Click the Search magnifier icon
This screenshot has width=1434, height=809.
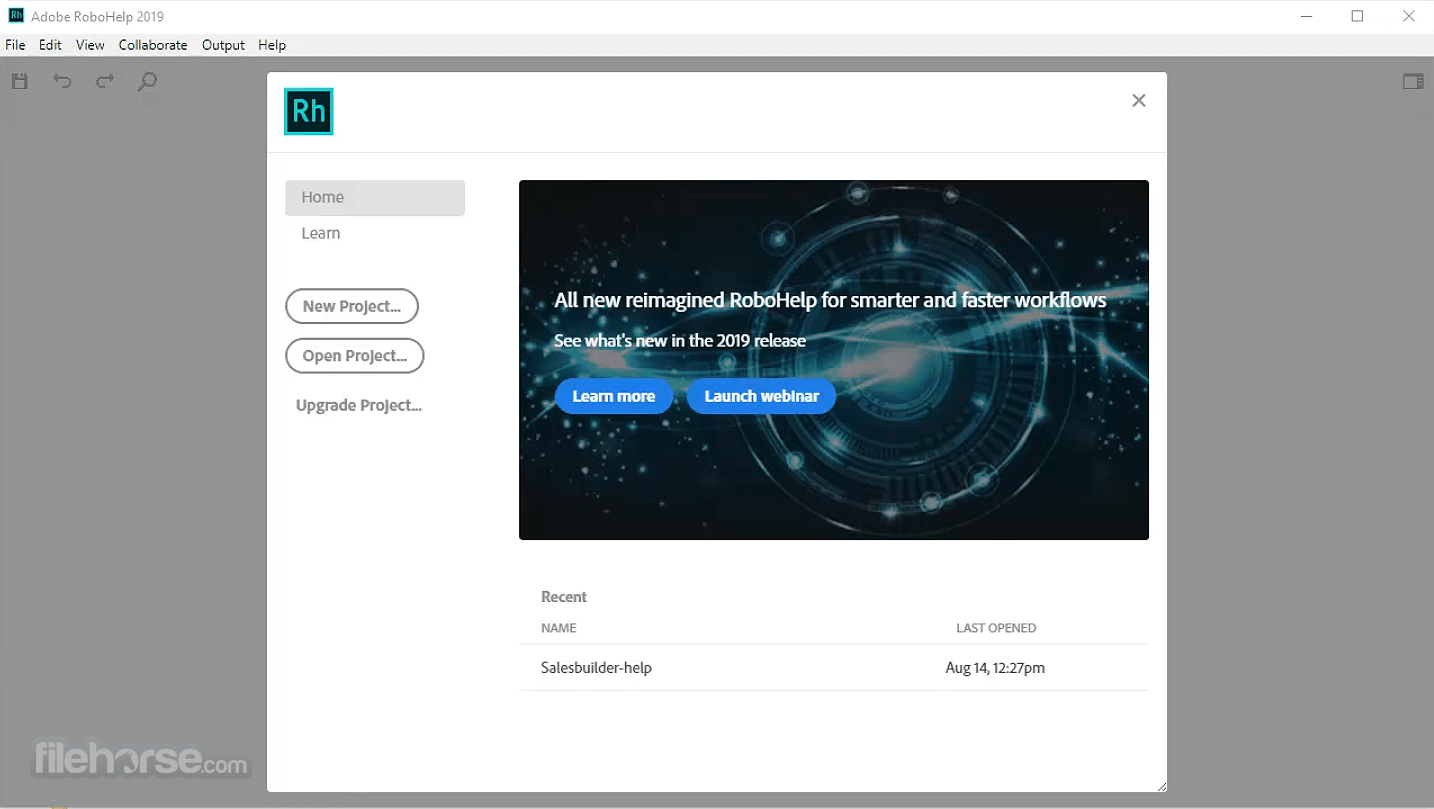(147, 81)
